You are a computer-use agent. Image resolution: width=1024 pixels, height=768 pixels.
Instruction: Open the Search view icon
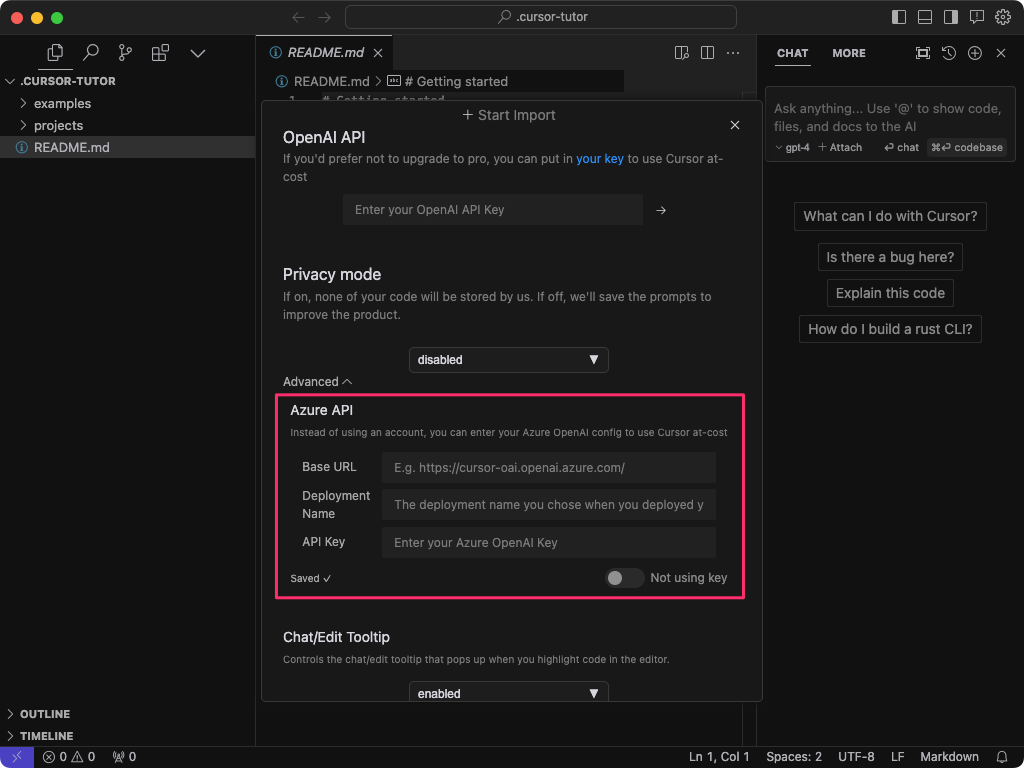click(x=91, y=53)
